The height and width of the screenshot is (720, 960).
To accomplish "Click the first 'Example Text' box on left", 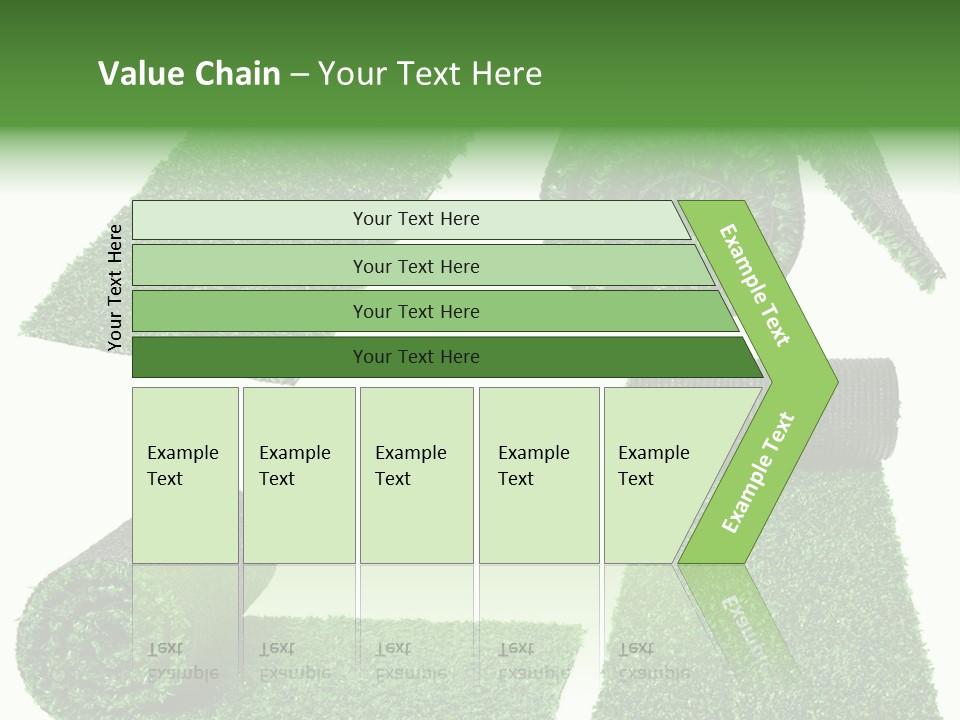I will [x=185, y=475].
